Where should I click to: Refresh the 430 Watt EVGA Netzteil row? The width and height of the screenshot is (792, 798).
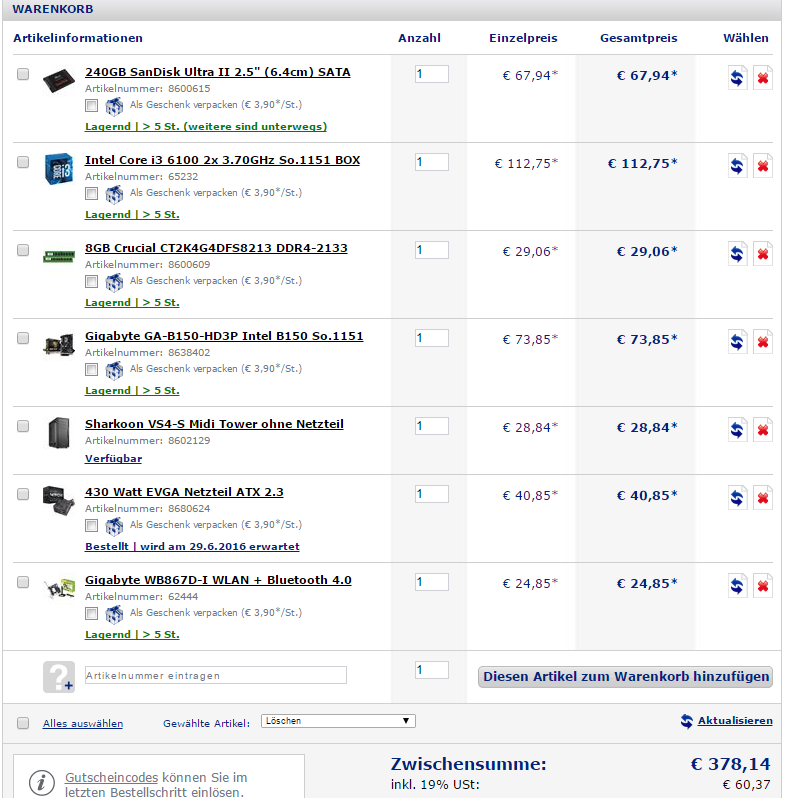point(737,498)
